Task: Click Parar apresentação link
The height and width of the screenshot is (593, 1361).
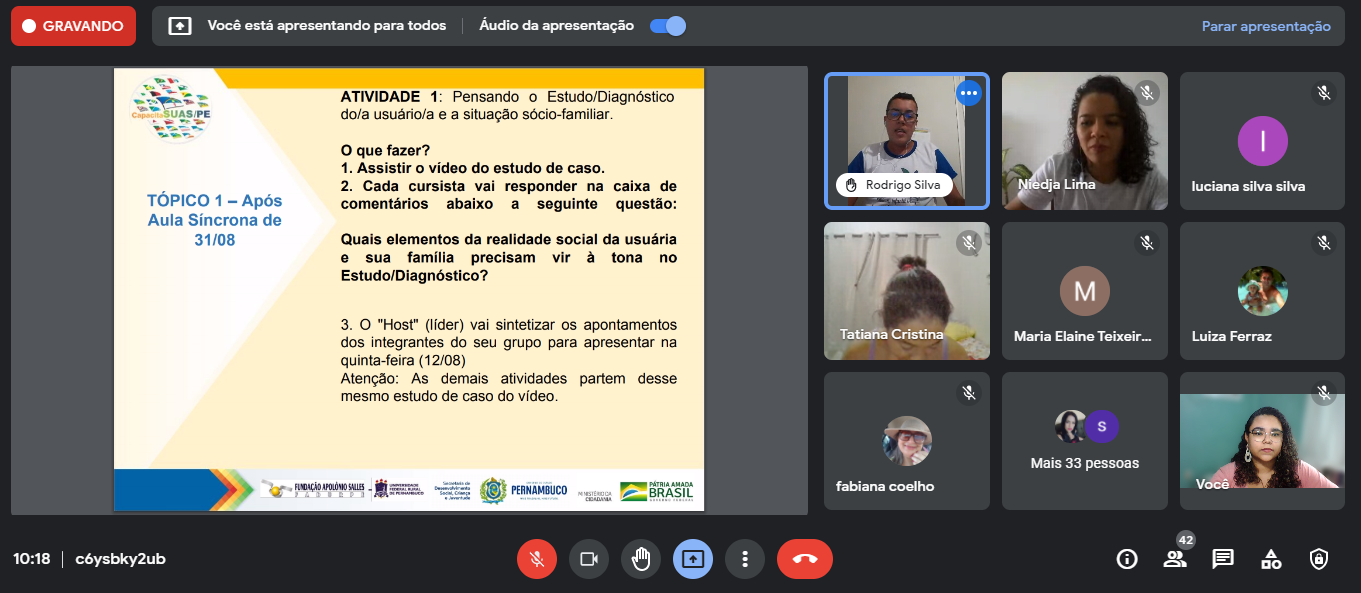Action: tap(1266, 26)
